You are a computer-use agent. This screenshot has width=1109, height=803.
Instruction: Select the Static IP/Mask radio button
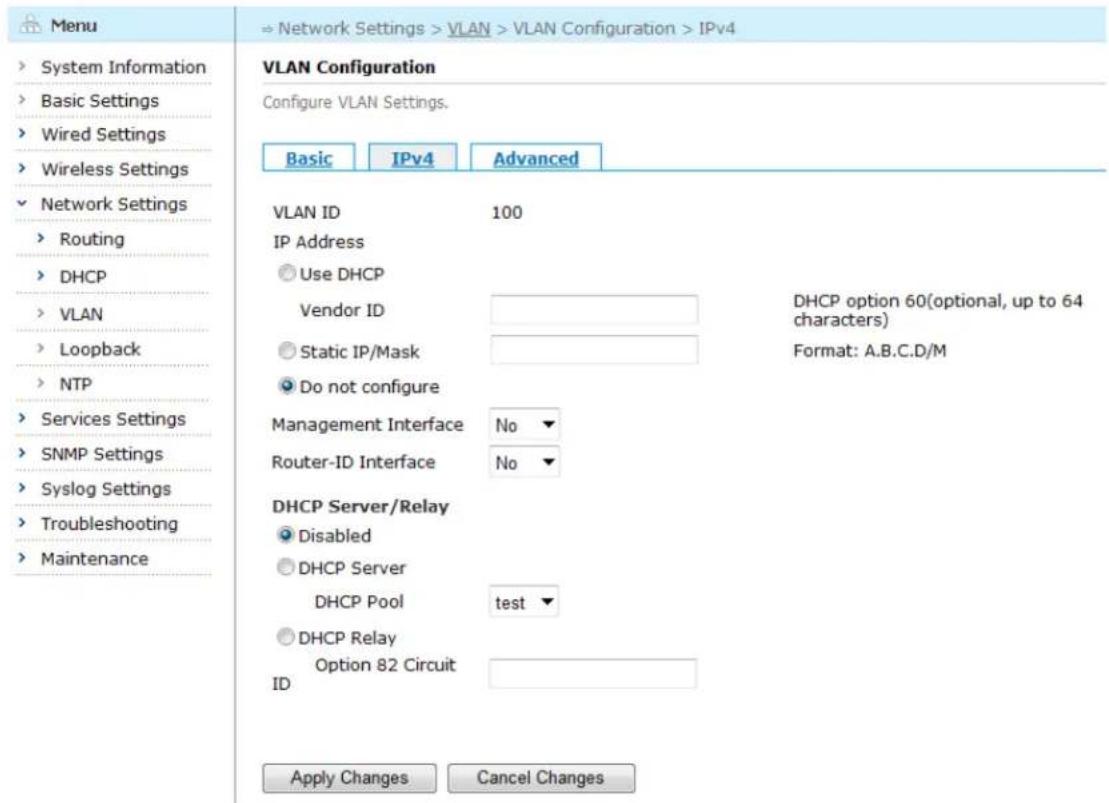point(286,350)
